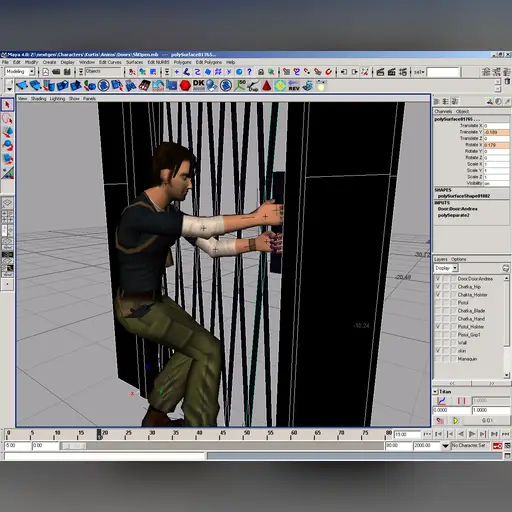Click the Titan curve graph icon
The width and height of the screenshot is (512, 512).
pyautogui.click(x=442, y=401)
